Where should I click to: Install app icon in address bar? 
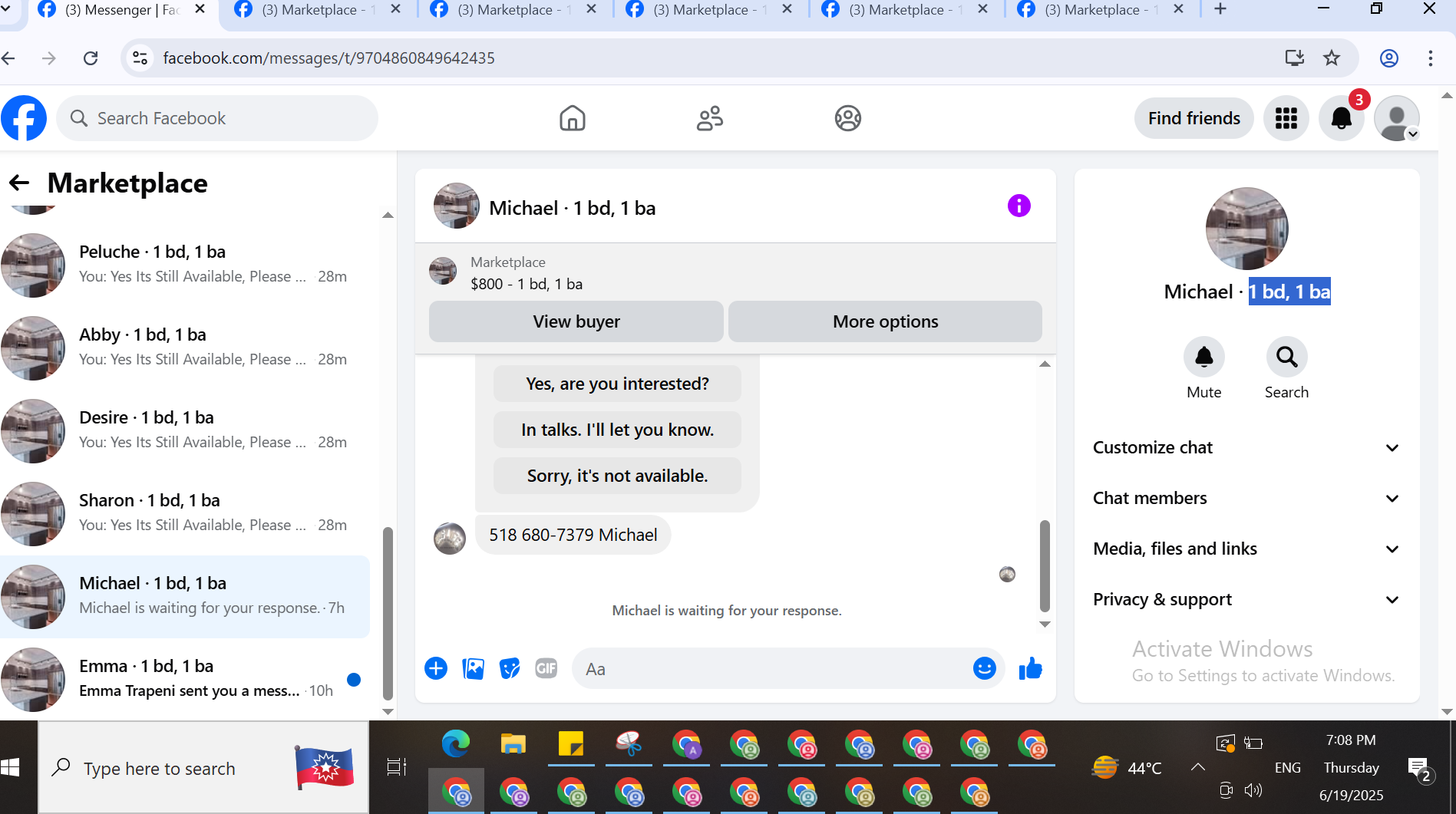(x=1295, y=58)
